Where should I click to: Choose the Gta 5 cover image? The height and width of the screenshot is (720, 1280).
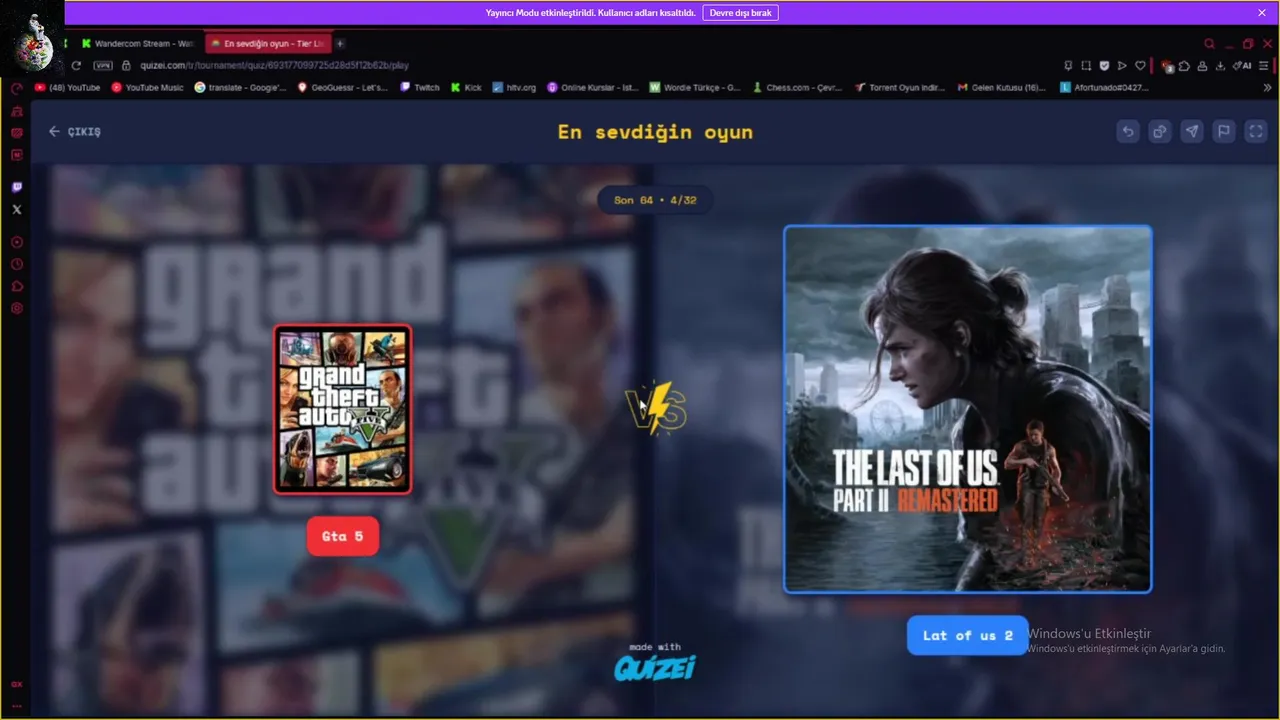click(342, 409)
